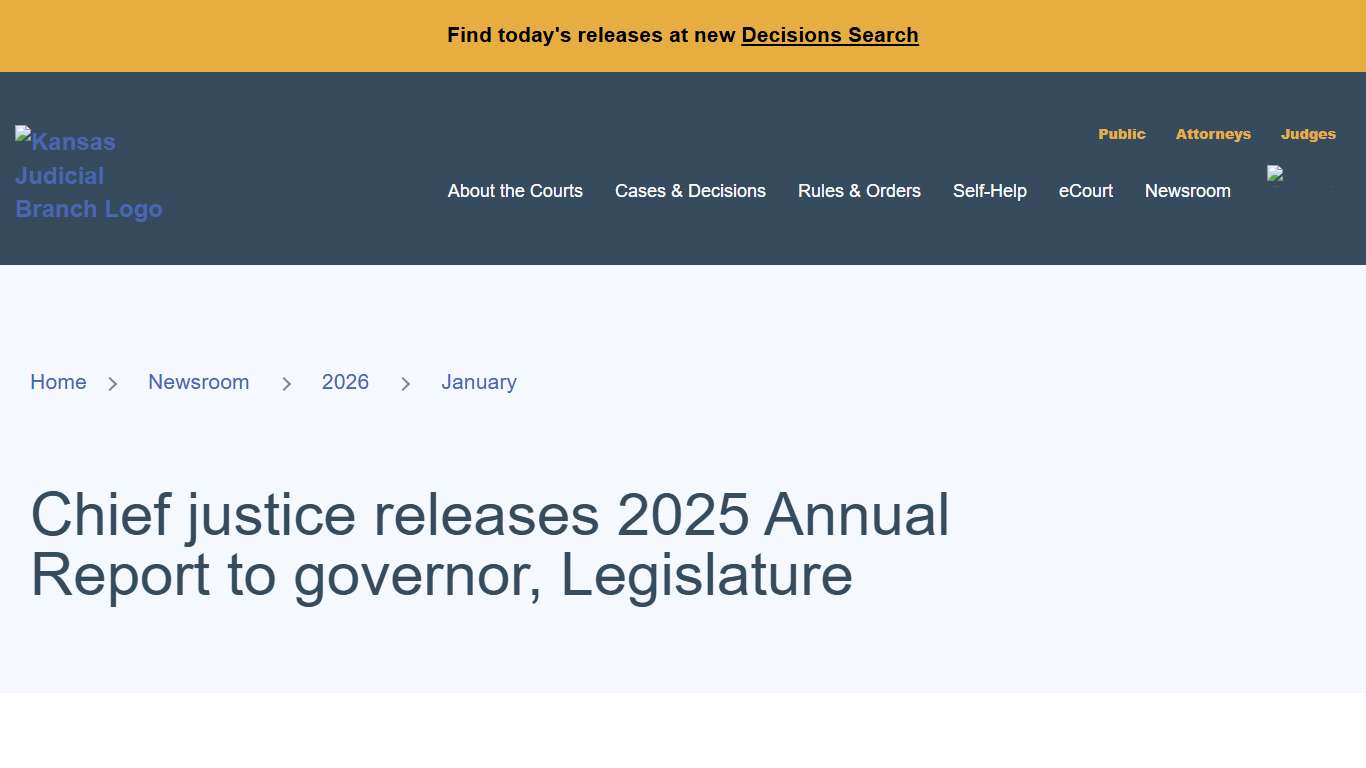The image size is (1366, 768).
Task: Select 2026 in the breadcrumb trail
Action: tap(345, 382)
